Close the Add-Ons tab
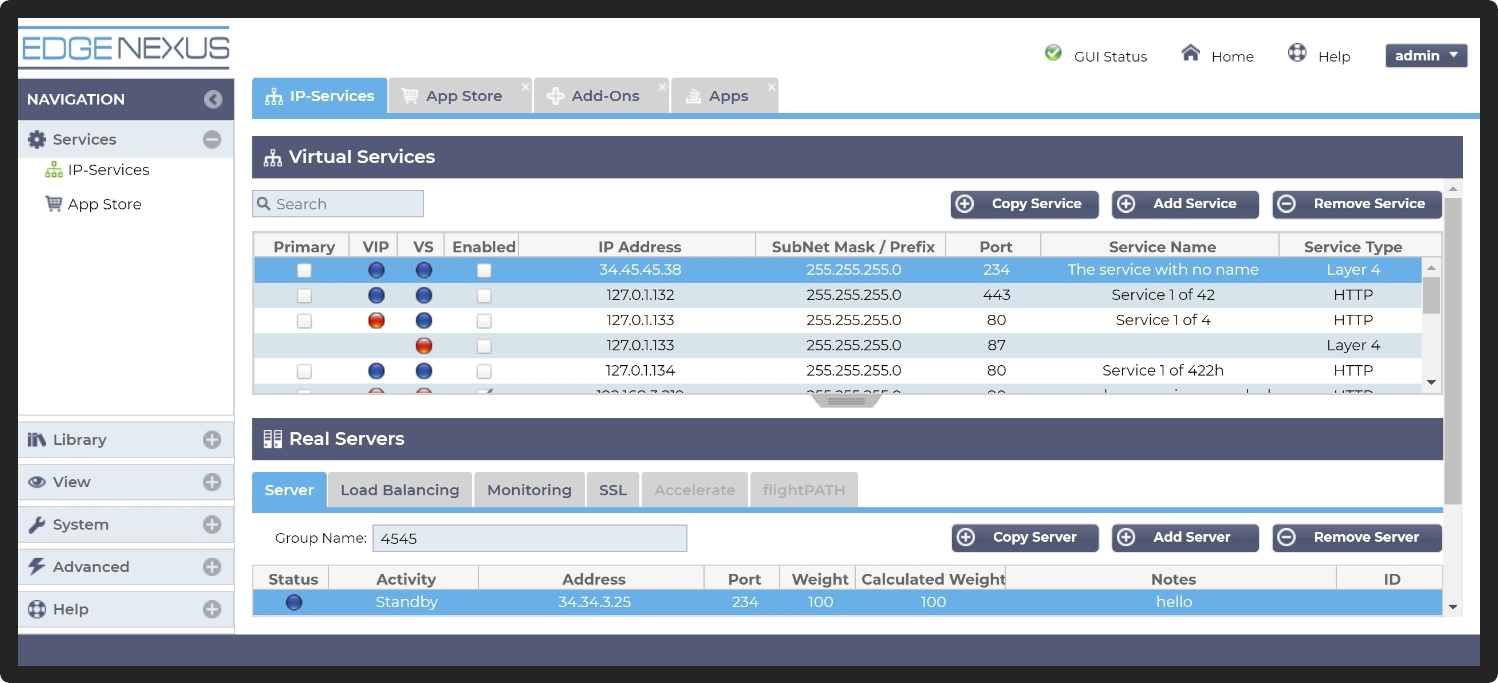This screenshot has width=1498, height=683. pyautogui.click(x=662, y=87)
